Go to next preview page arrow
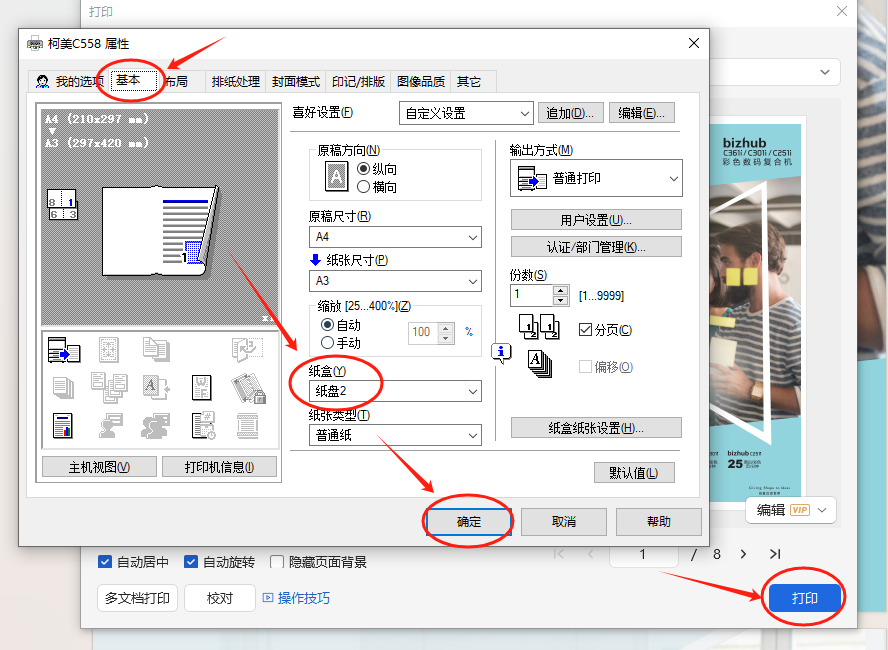Screen dimensions: 888x650 pos(743,553)
